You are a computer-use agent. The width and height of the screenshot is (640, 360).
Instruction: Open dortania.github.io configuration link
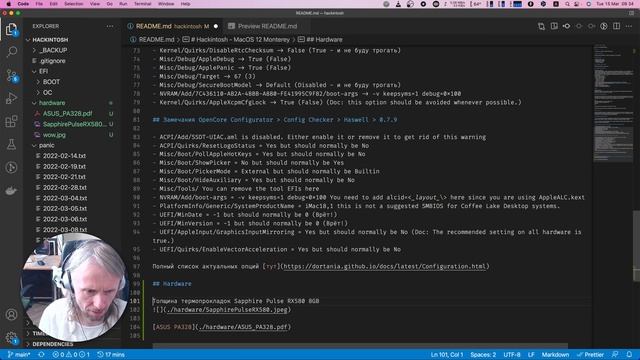coord(384,267)
